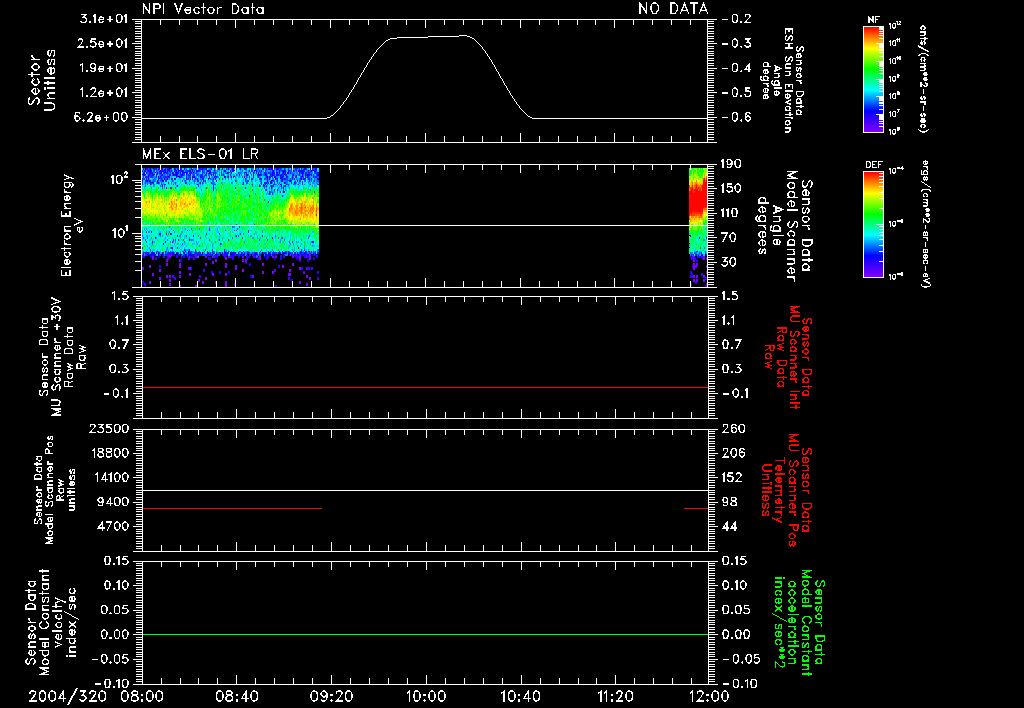Screen dimensions: 1024x708
Task: Click the '14100' scanner position axis value
Action: (x=109, y=477)
